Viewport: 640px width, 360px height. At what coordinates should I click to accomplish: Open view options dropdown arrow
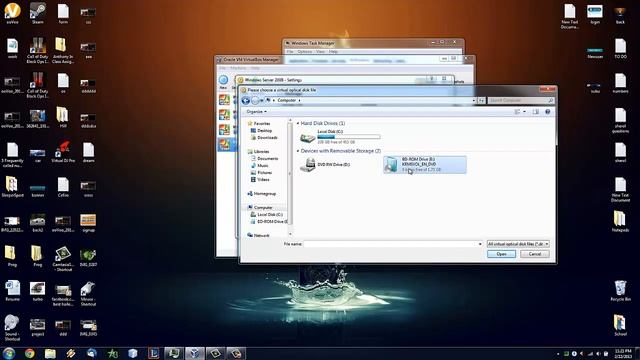(x=524, y=112)
